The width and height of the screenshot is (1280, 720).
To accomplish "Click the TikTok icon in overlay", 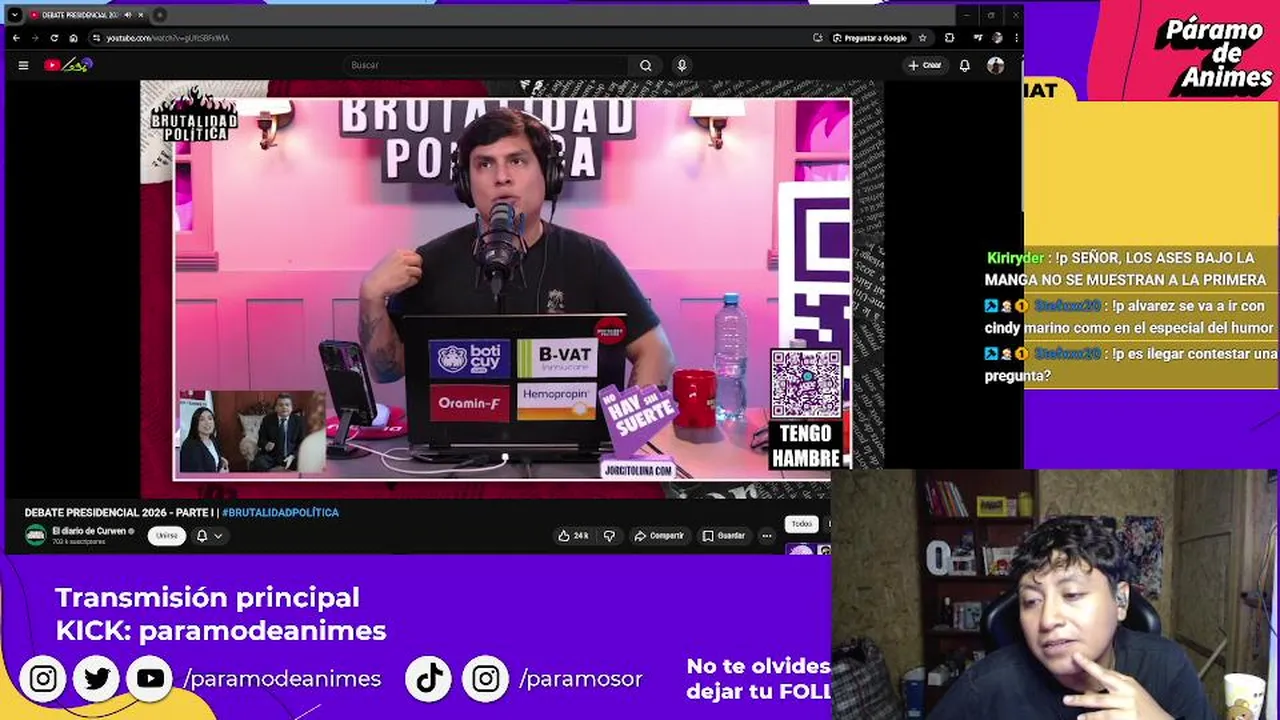I will pos(430,679).
